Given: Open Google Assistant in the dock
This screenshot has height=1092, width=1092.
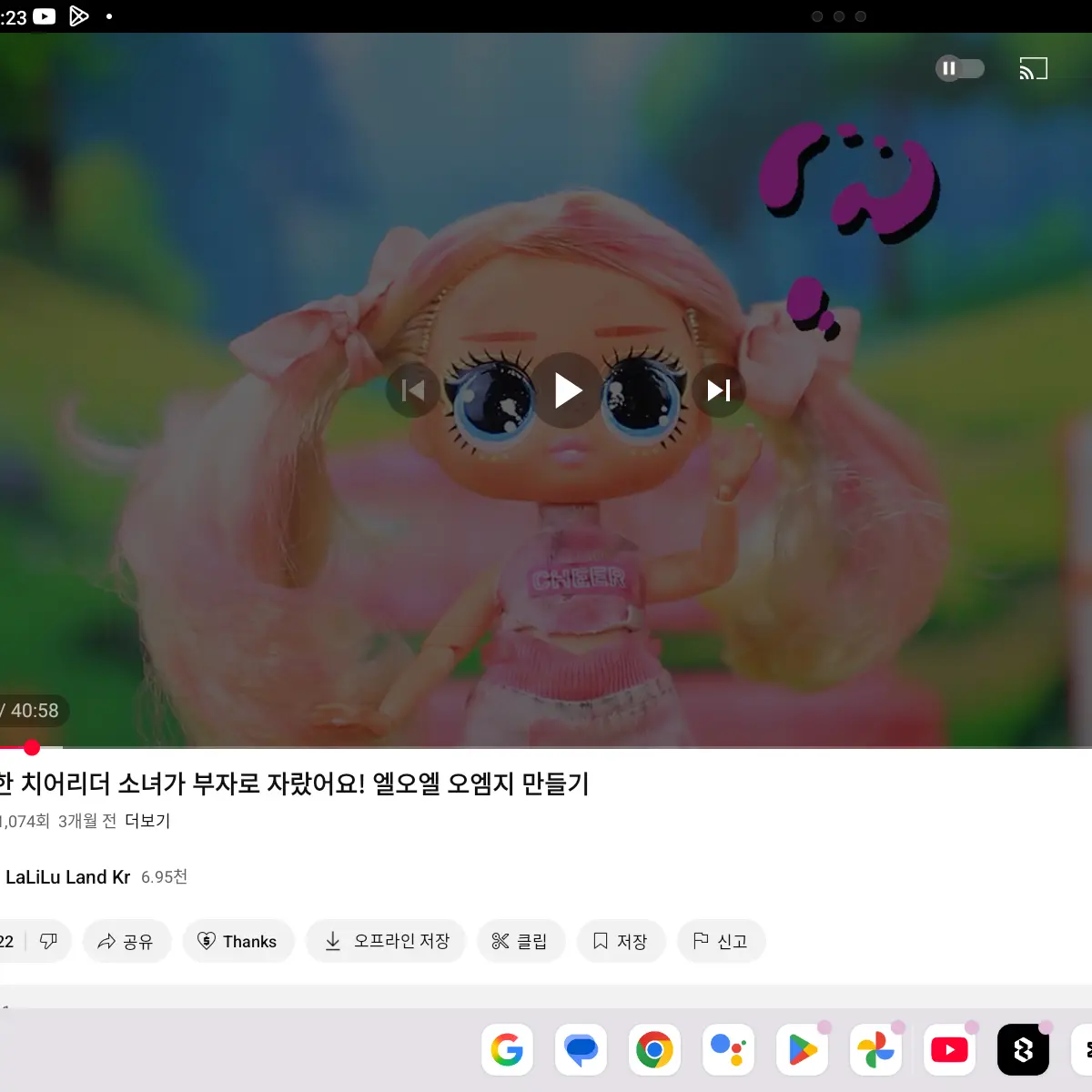Looking at the screenshot, I should (x=728, y=1050).
